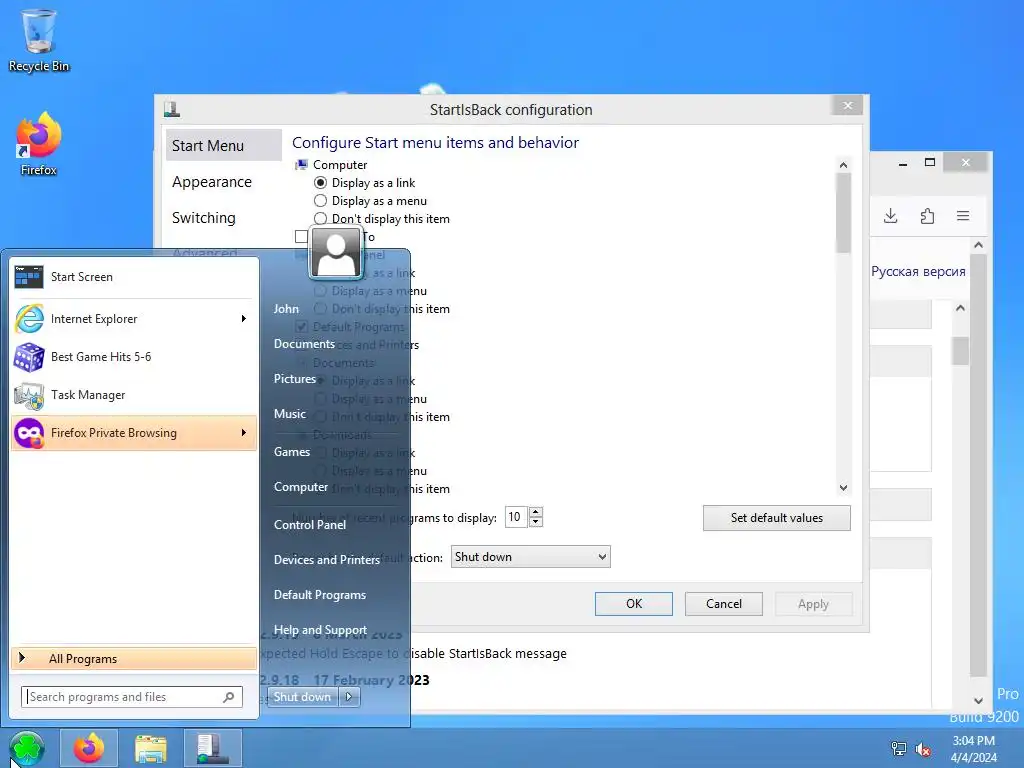Open File Explorer from the taskbar
The width and height of the screenshot is (1024, 768).
[151, 748]
